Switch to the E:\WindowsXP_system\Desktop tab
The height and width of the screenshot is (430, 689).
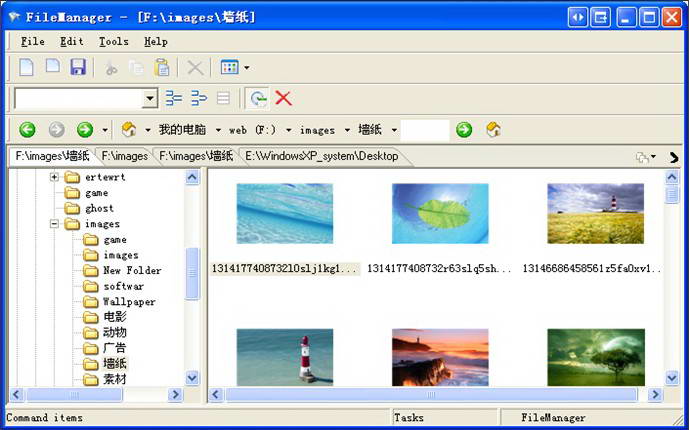(321, 156)
